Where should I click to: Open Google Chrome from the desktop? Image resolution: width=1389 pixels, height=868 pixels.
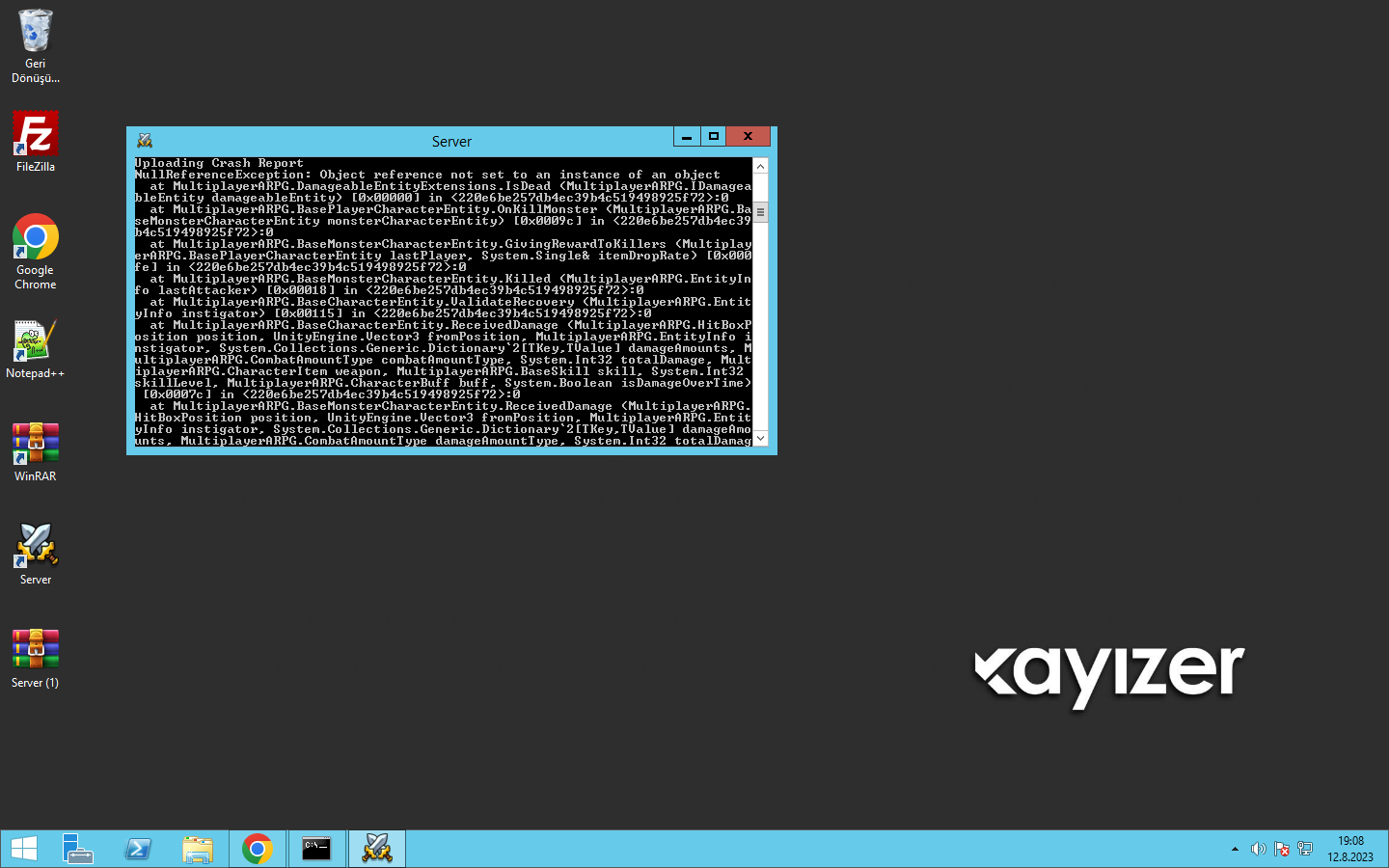[x=35, y=237]
